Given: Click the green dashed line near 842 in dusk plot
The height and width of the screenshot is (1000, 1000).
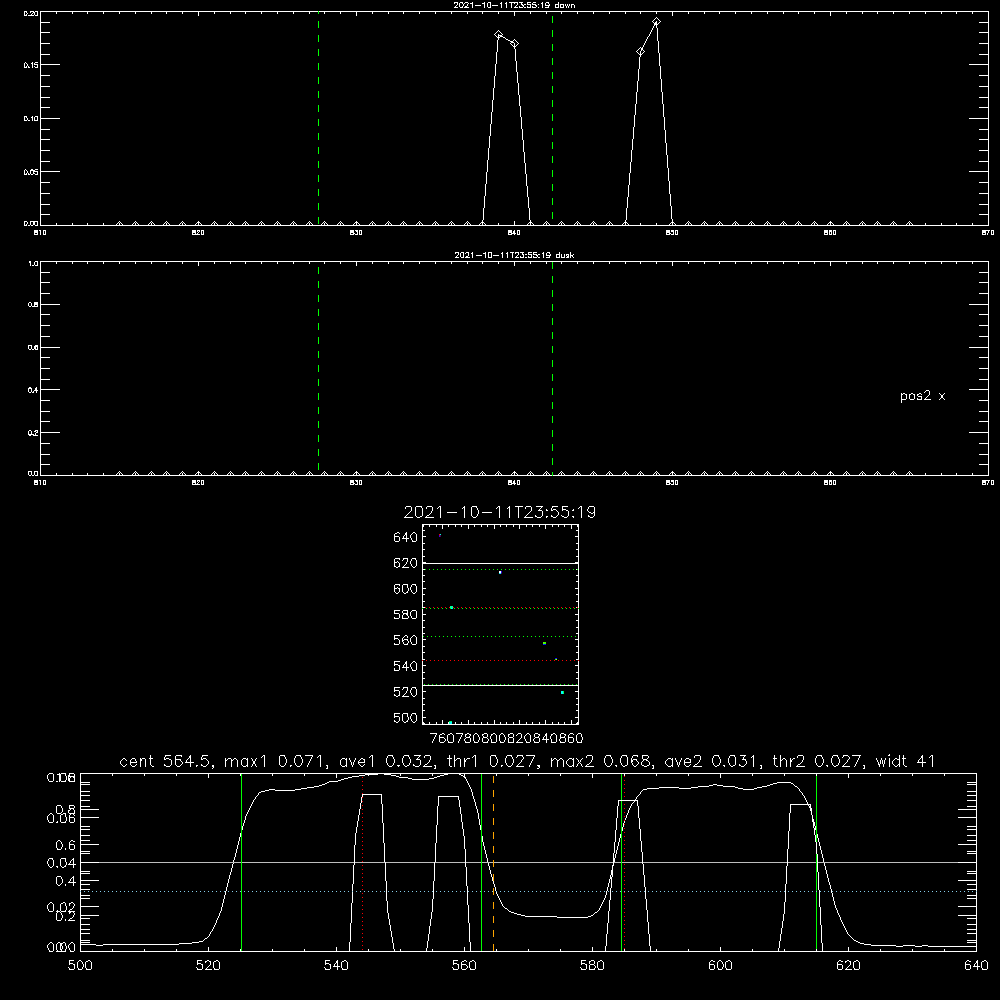Looking at the screenshot, I should 552,368.
